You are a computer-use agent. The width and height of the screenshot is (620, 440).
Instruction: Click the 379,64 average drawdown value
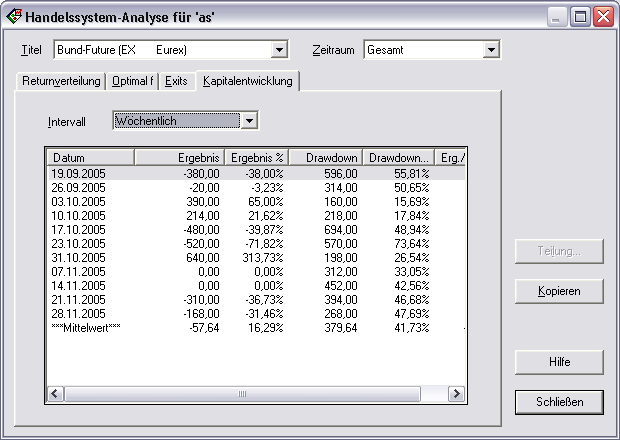point(340,328)
